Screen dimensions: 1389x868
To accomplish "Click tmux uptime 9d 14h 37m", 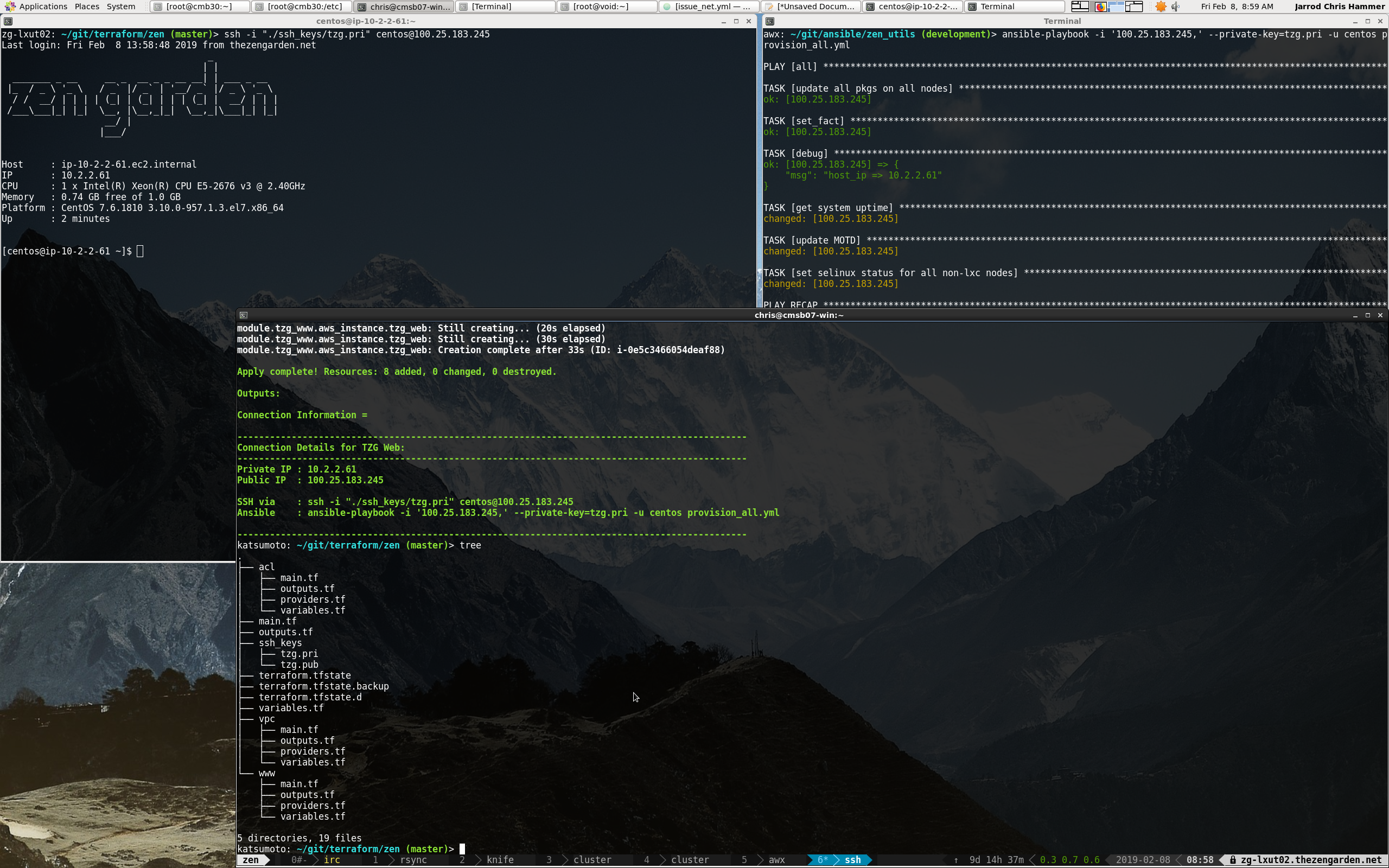I will pos(996,860).
